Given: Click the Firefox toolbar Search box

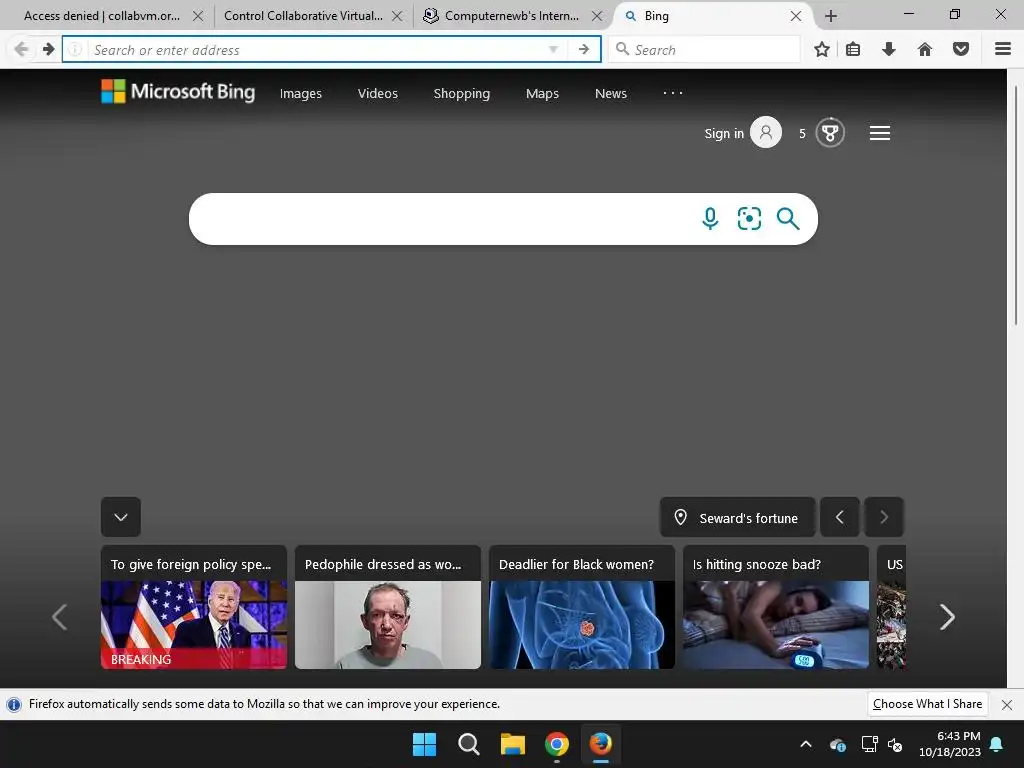Looking at the screenshot, I should (704, 50).
